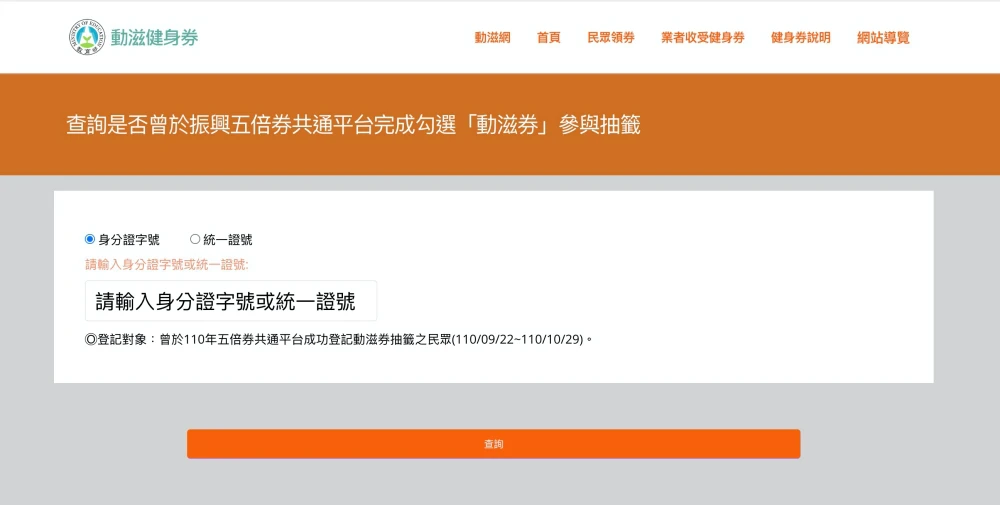Click the page heading about 動滋券 抽籤
This screenshot has width=1000, height=505.
353,124
